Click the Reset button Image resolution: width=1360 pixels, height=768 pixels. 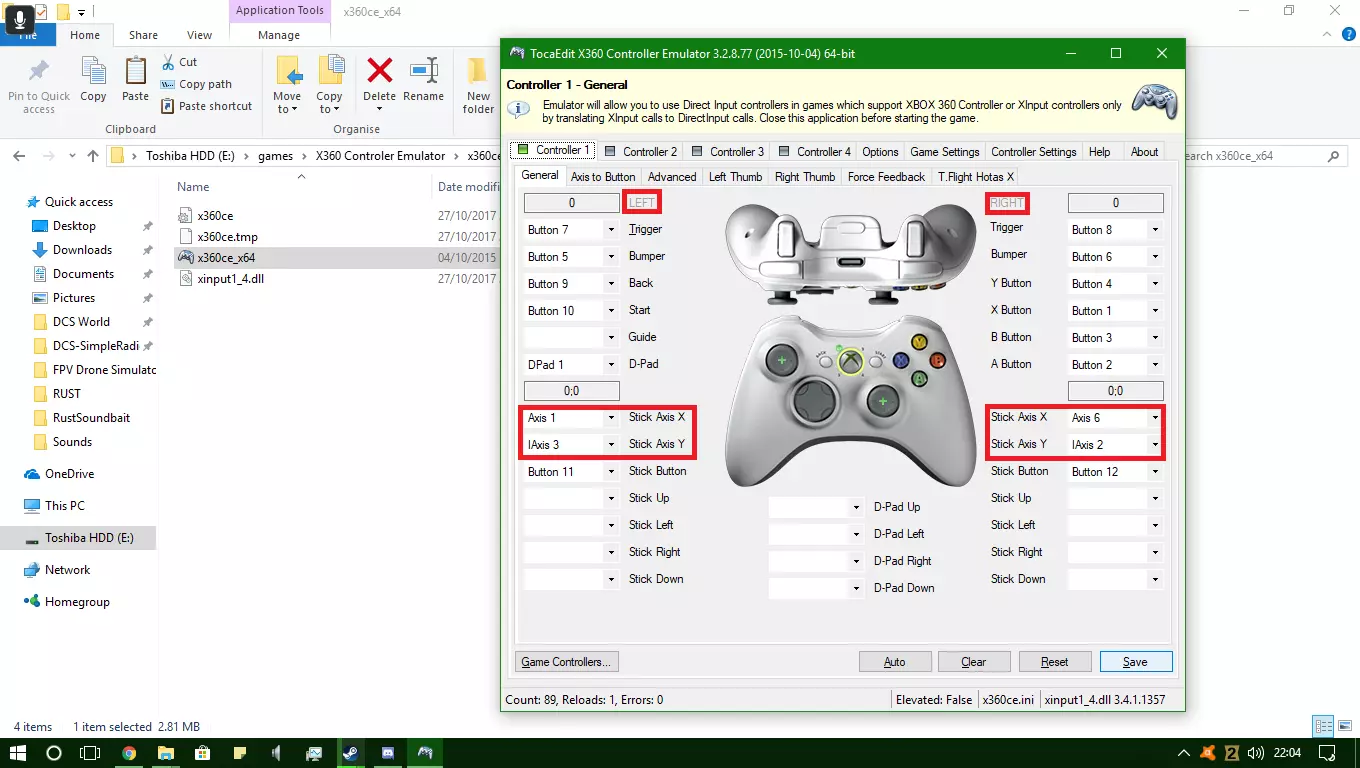(1055, 662)
